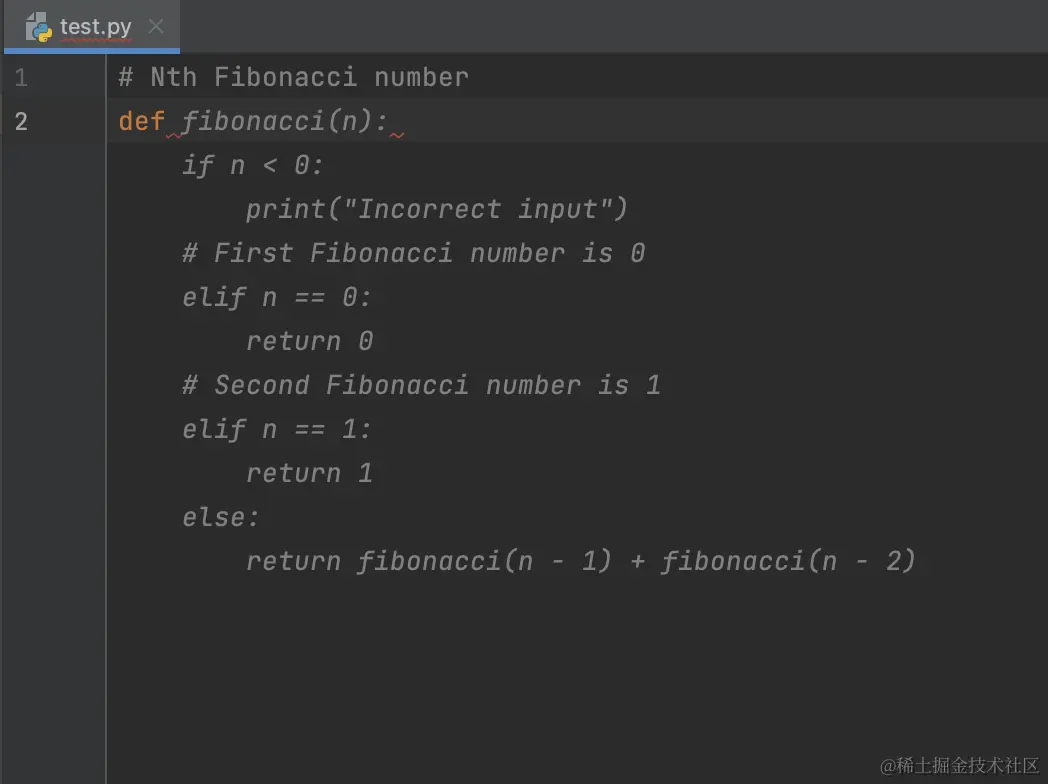Click the Python file icon on the test.py tab
The image size is (1048, 784).
tap(40, 27)
